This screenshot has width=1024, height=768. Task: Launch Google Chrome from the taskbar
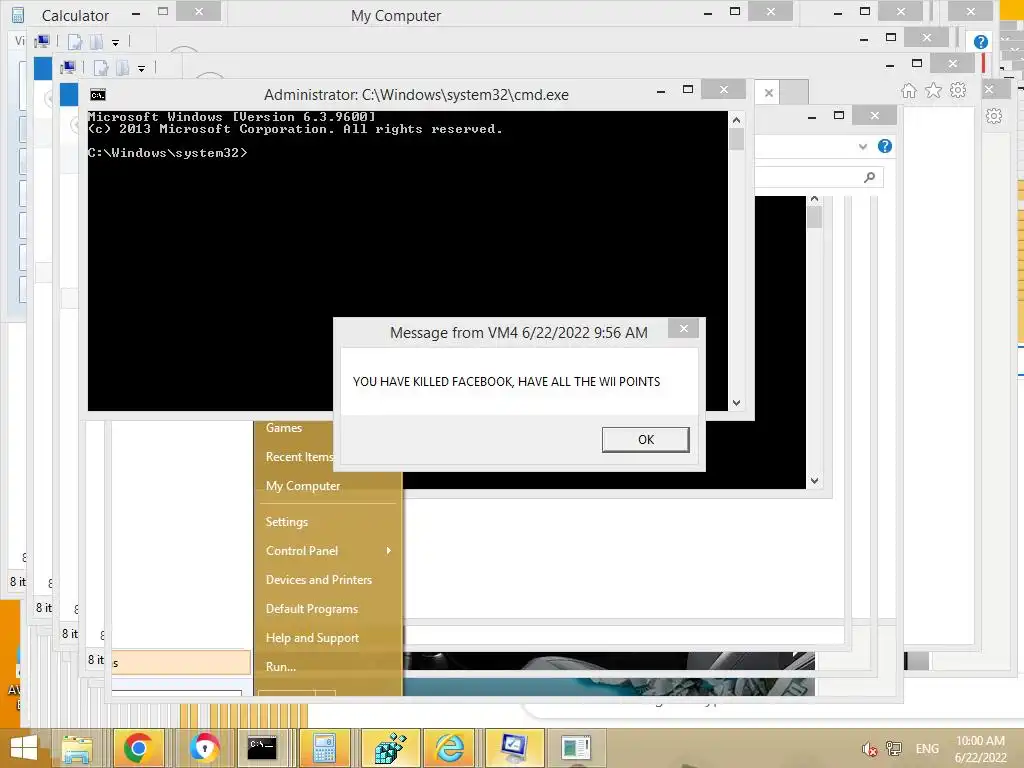[137, 748]
